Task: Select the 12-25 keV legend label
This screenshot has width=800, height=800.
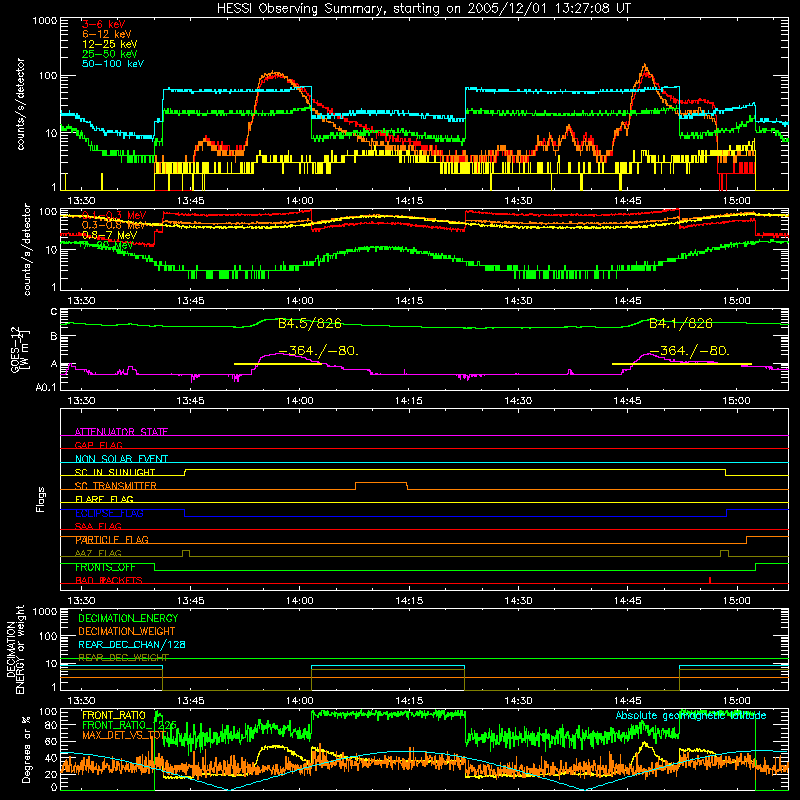Action: pyautogui.click(x=110, y=44)
